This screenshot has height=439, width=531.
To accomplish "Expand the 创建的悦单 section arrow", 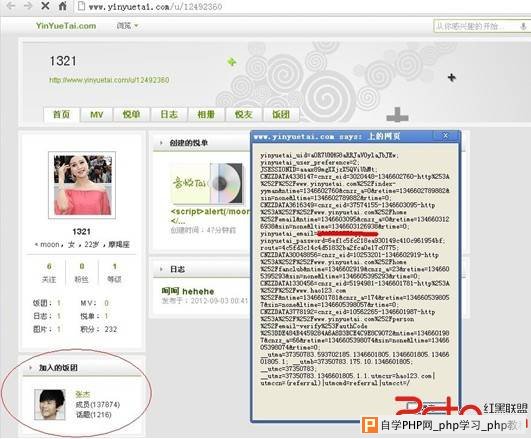I will [161, 143].
